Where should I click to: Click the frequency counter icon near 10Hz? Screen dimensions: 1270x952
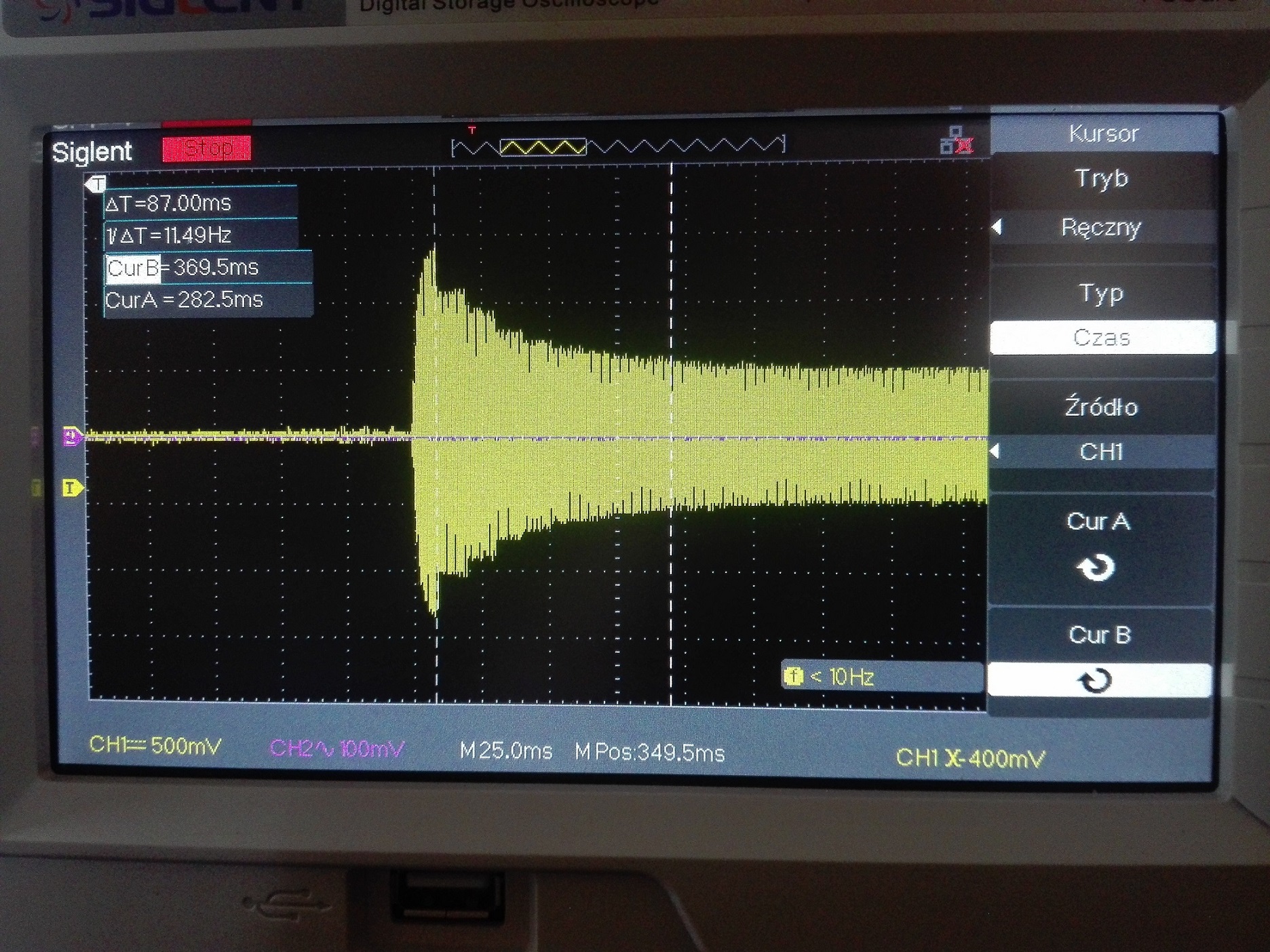pyautogui.click(x=793, y=676)
